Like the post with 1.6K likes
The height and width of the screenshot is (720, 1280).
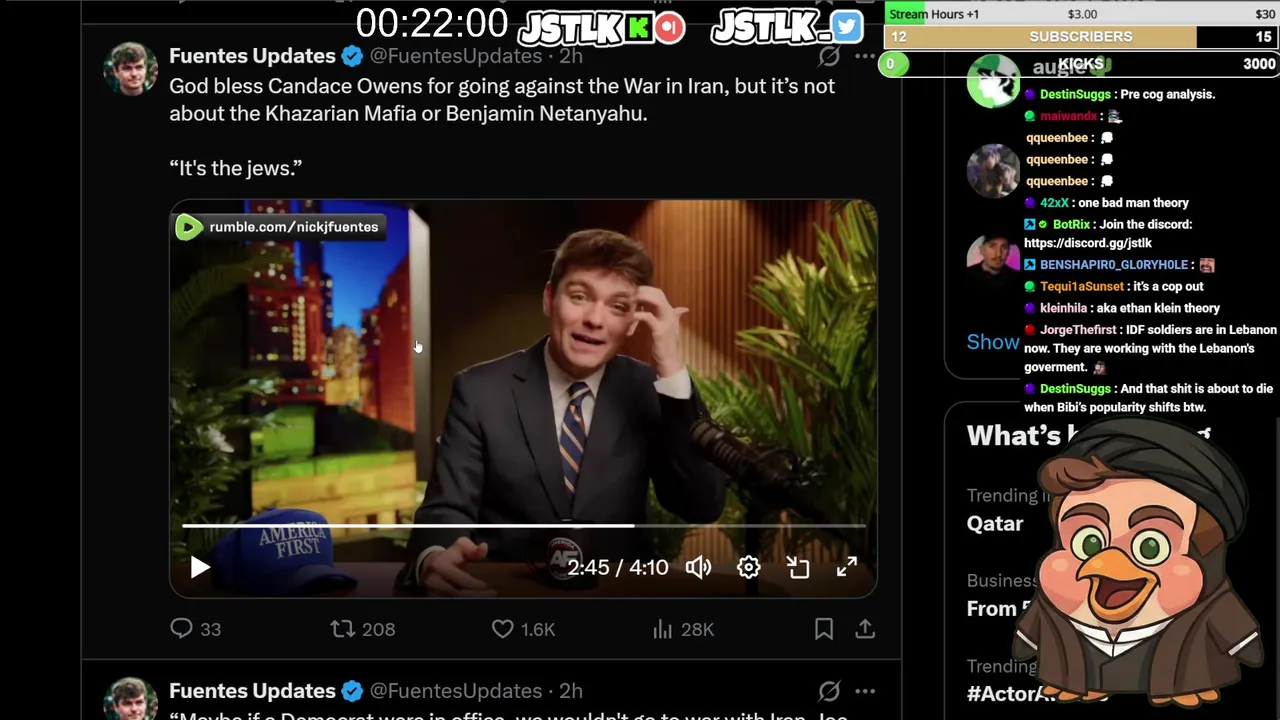(523, 629)
